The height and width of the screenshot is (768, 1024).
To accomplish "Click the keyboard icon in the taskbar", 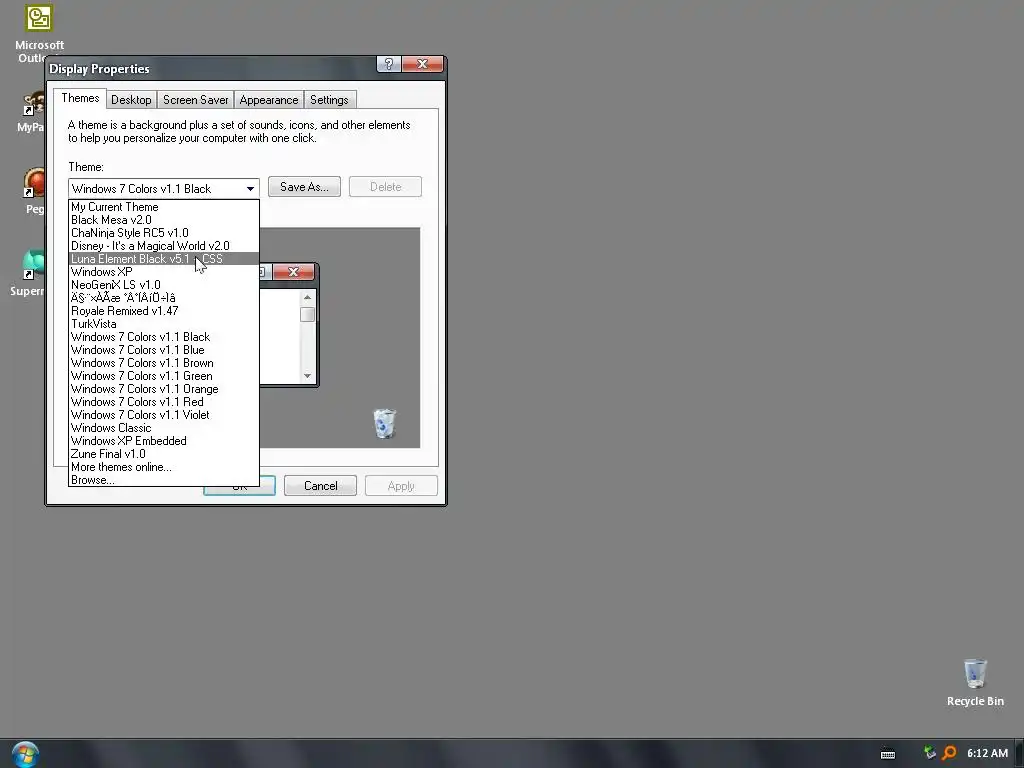I will pos(888,754).
